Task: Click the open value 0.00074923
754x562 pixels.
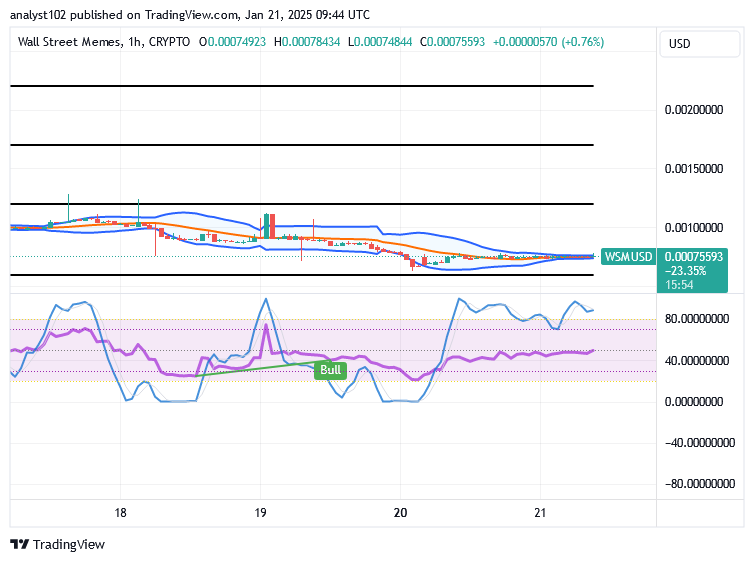Action: click(x=237, y=42)
